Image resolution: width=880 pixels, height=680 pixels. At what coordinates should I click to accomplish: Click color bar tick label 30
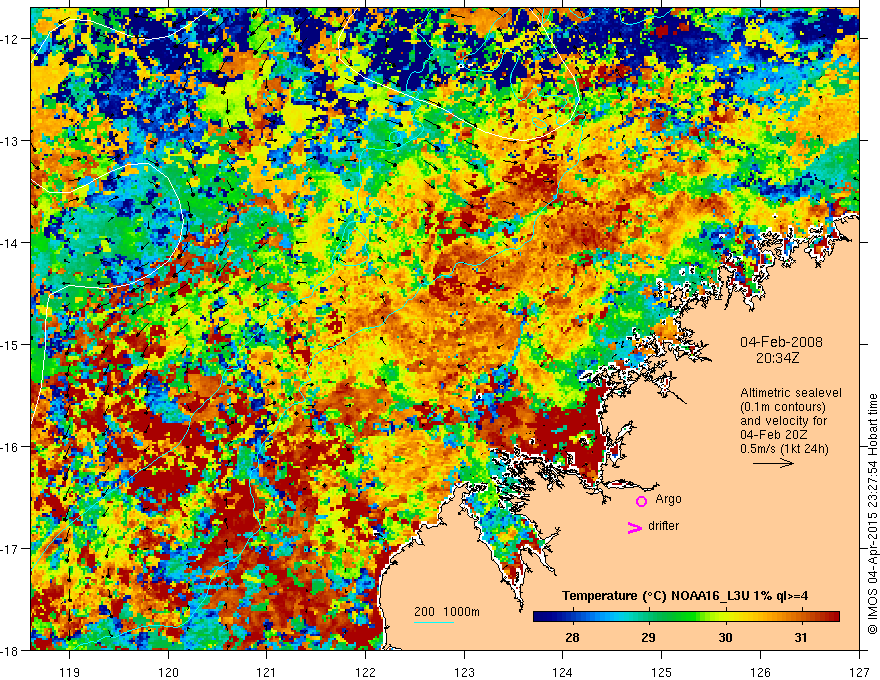[725, 637]
